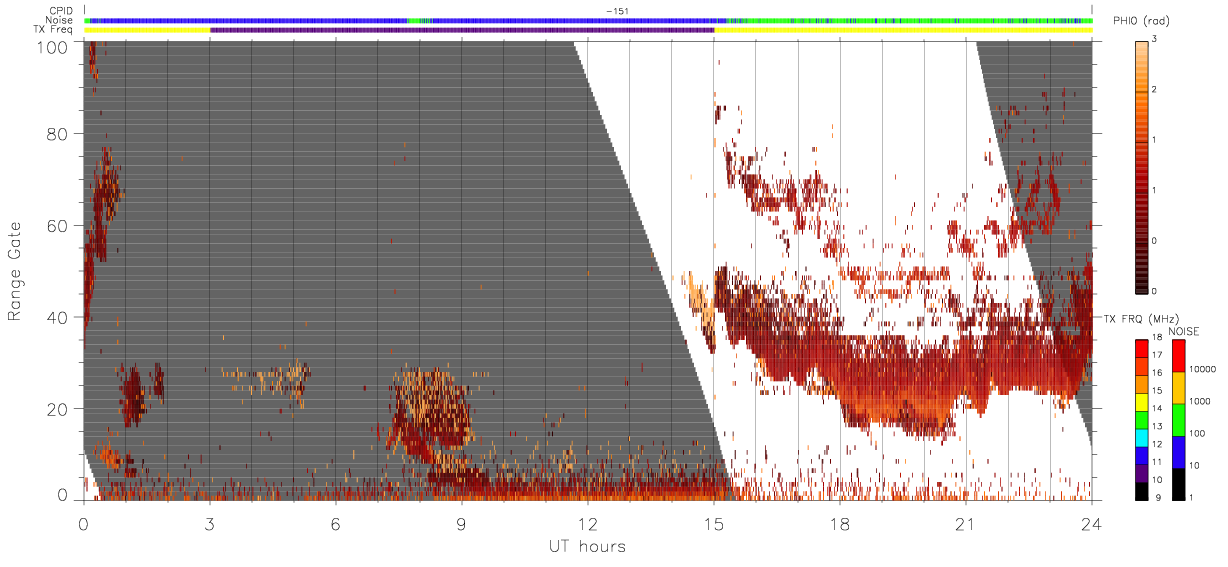This screenshot has width=1228, height=567.
Task: Click the 24 tick on UT hours axis
Action: [1091, 523]
